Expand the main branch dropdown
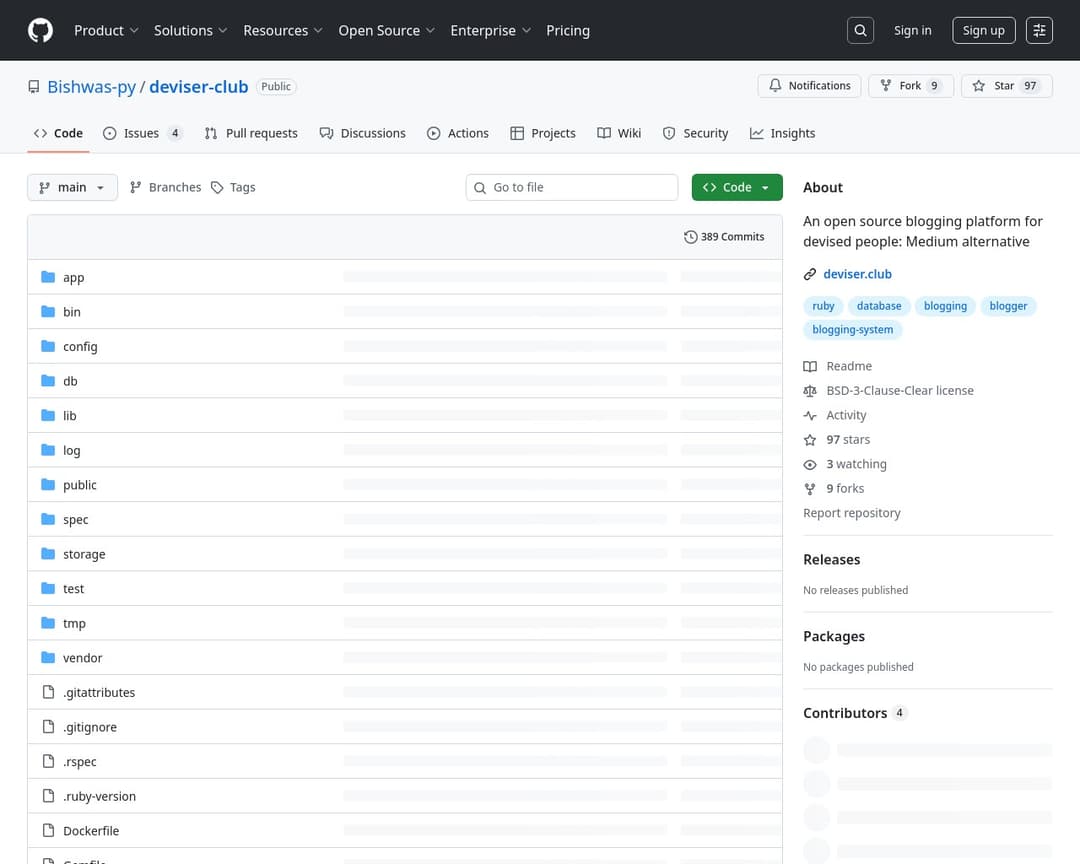 tap(72, 187)
